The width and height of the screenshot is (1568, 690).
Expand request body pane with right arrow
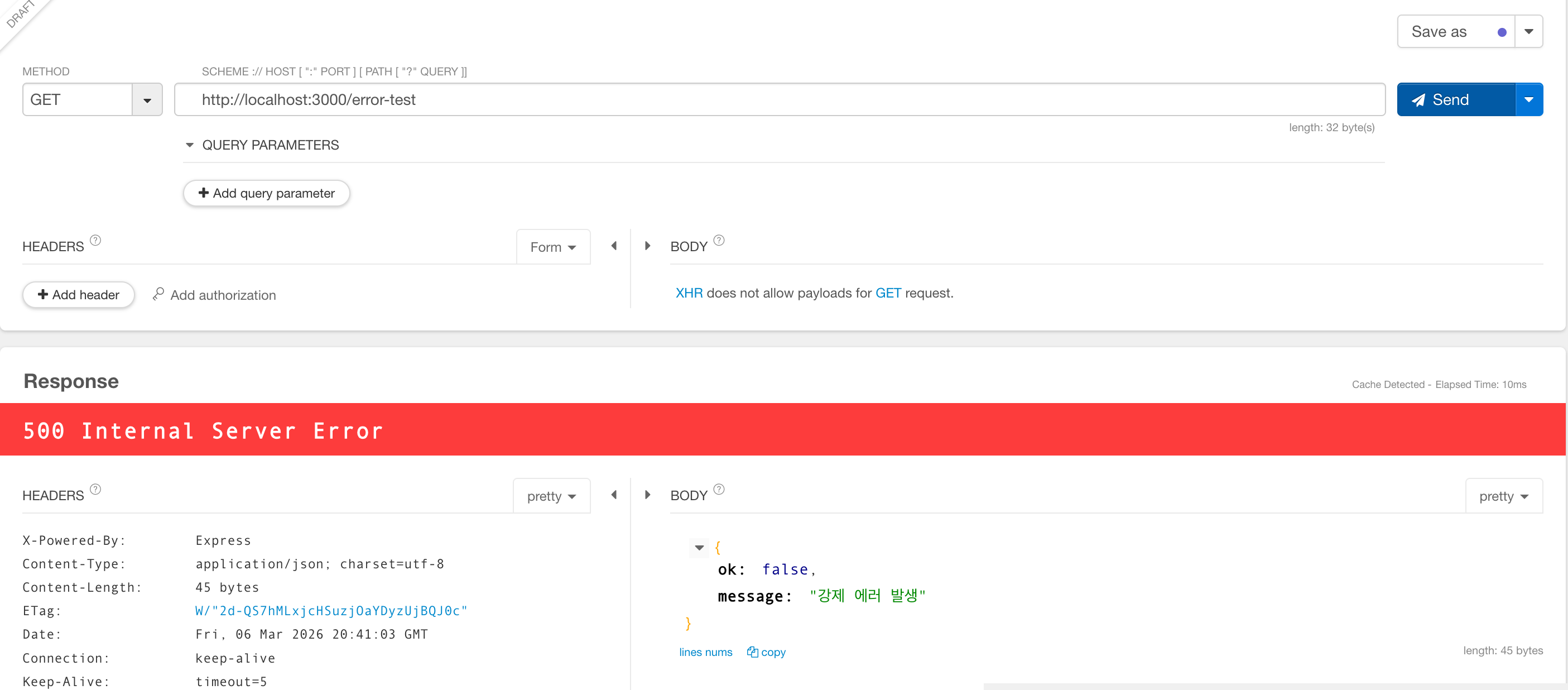[x=647, y=246]
